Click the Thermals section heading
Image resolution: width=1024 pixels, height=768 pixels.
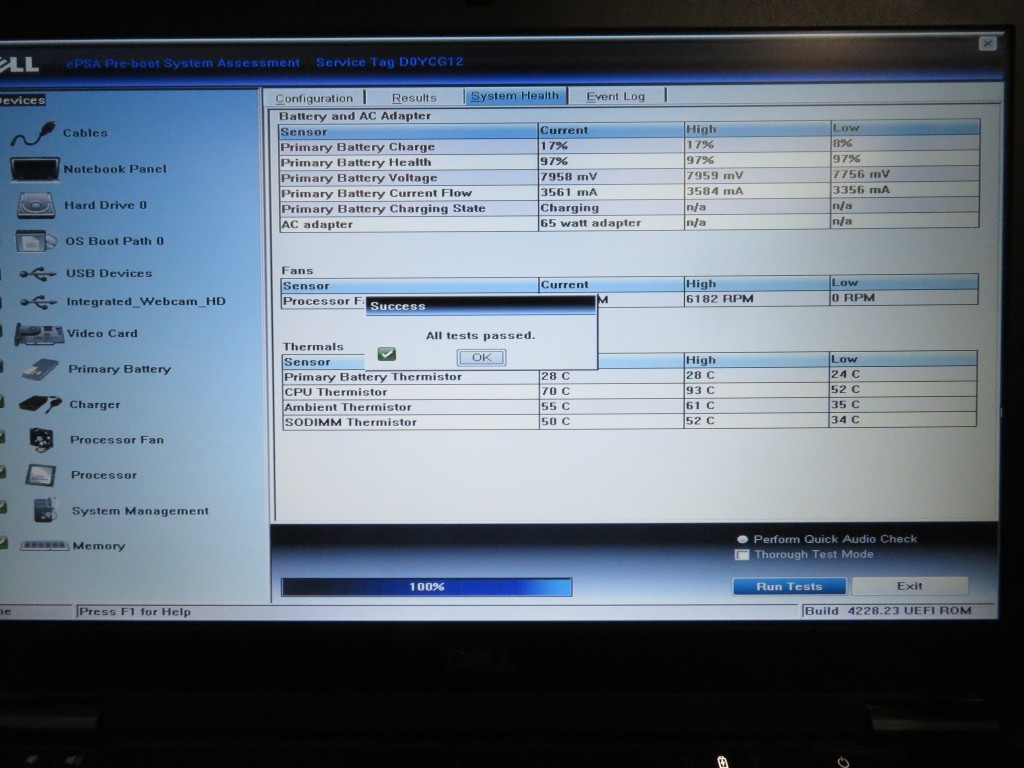click(313, 347)
